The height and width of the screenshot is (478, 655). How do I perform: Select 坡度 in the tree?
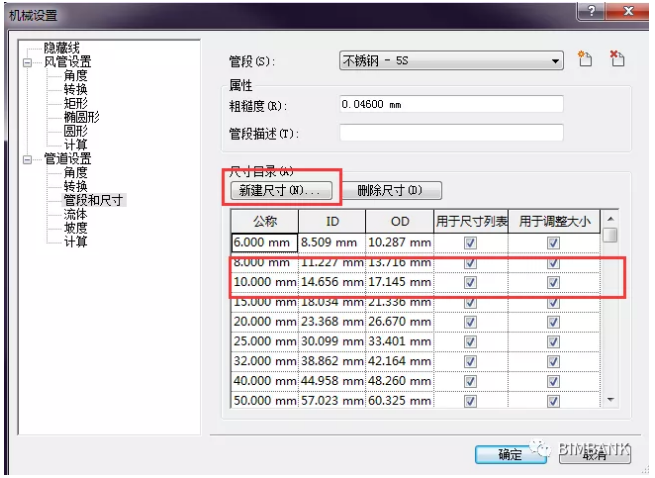click(76, 228)
